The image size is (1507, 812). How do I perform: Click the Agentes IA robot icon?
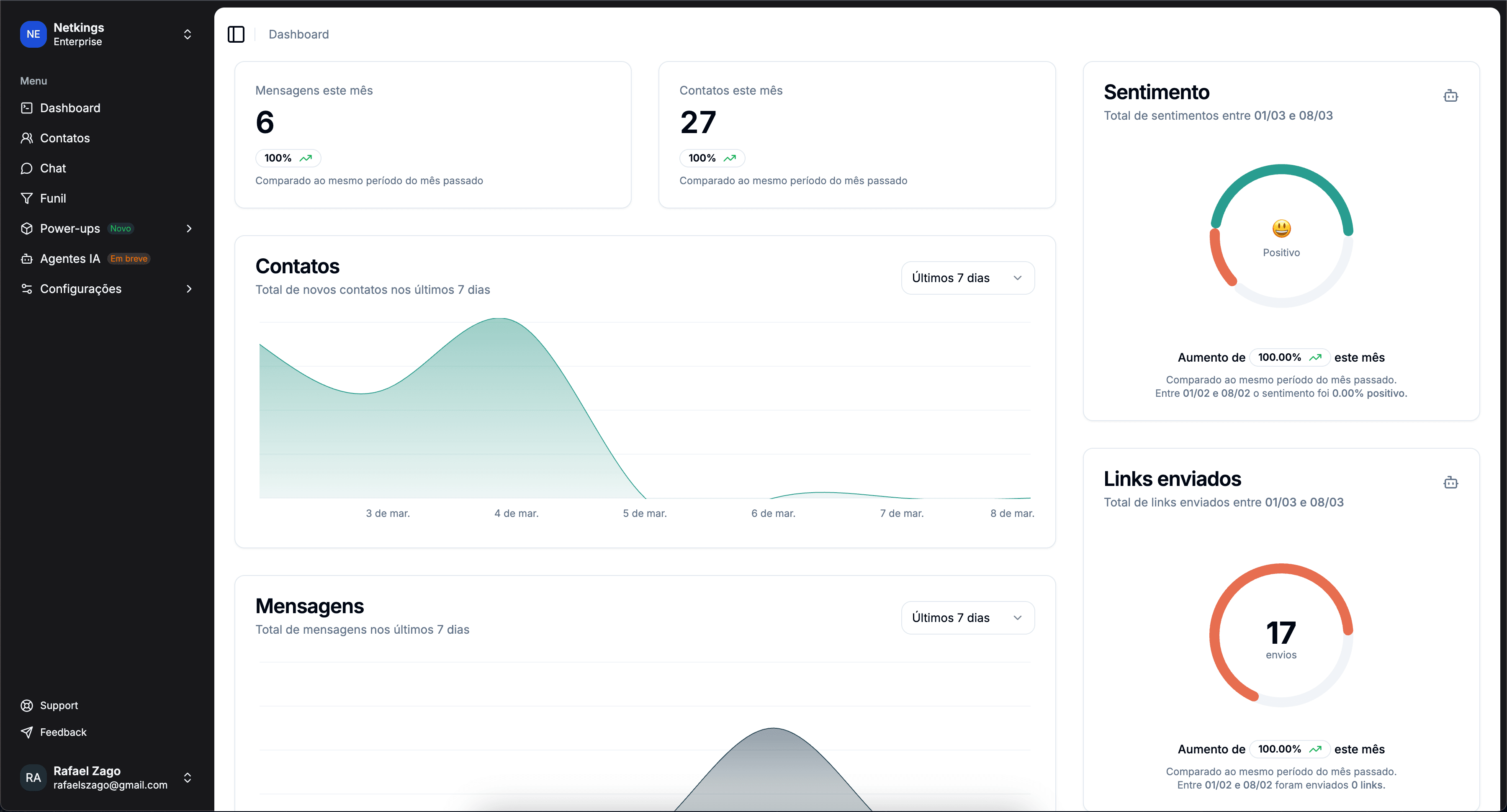coord(26,259)
